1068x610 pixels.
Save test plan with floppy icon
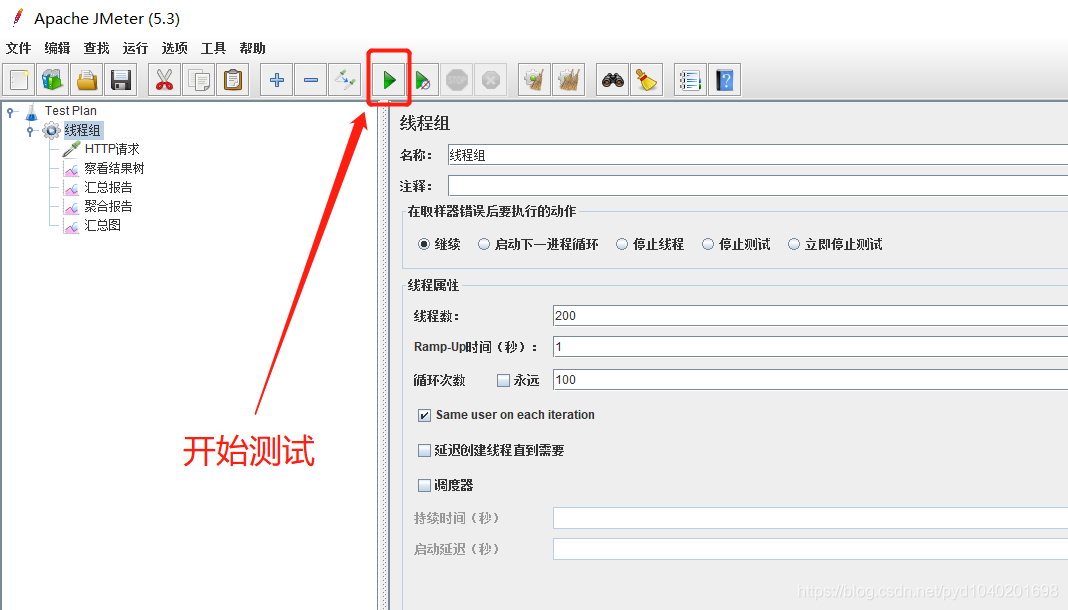(121, 80)
